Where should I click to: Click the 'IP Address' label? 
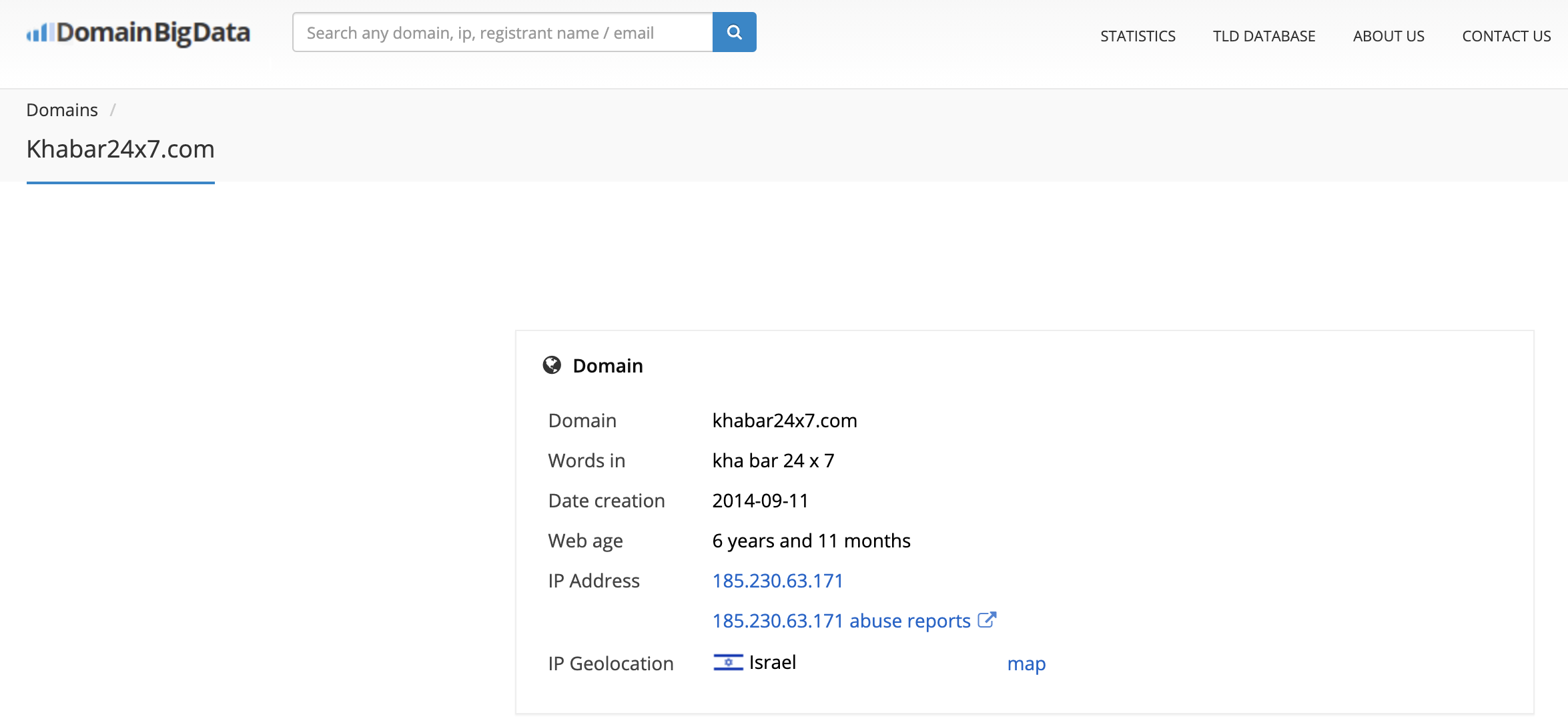point(594,581)
